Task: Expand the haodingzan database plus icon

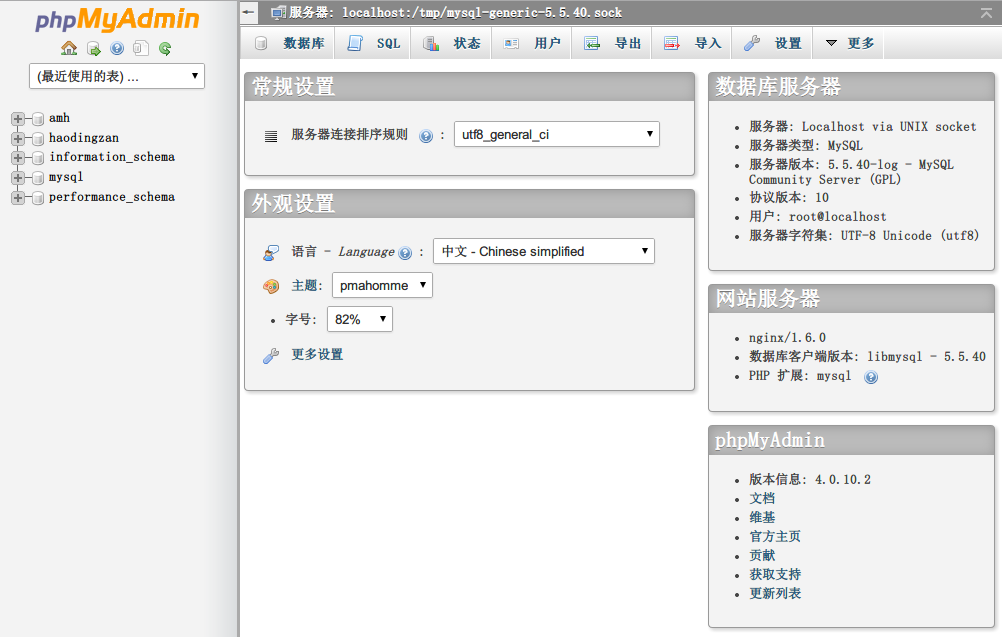Action: 18,138
